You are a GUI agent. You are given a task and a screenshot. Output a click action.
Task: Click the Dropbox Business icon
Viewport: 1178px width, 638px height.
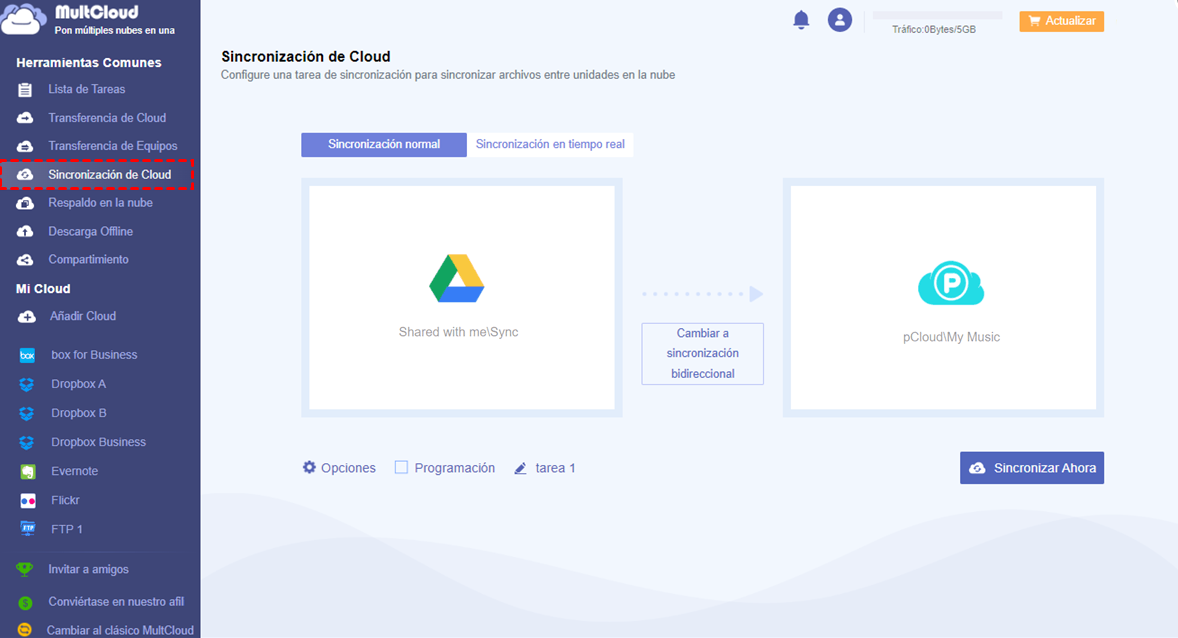tap(27, 442)
